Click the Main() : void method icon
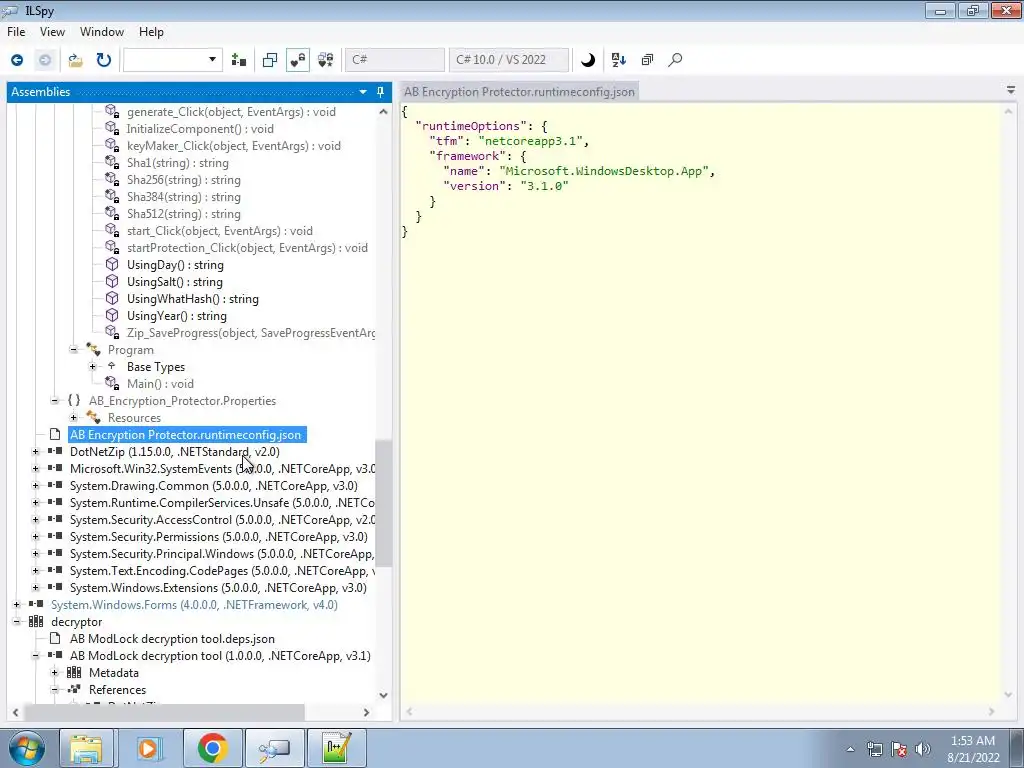Image resolution: width=1024 pixels, height=768 pixels. click(x=112, y=383)
